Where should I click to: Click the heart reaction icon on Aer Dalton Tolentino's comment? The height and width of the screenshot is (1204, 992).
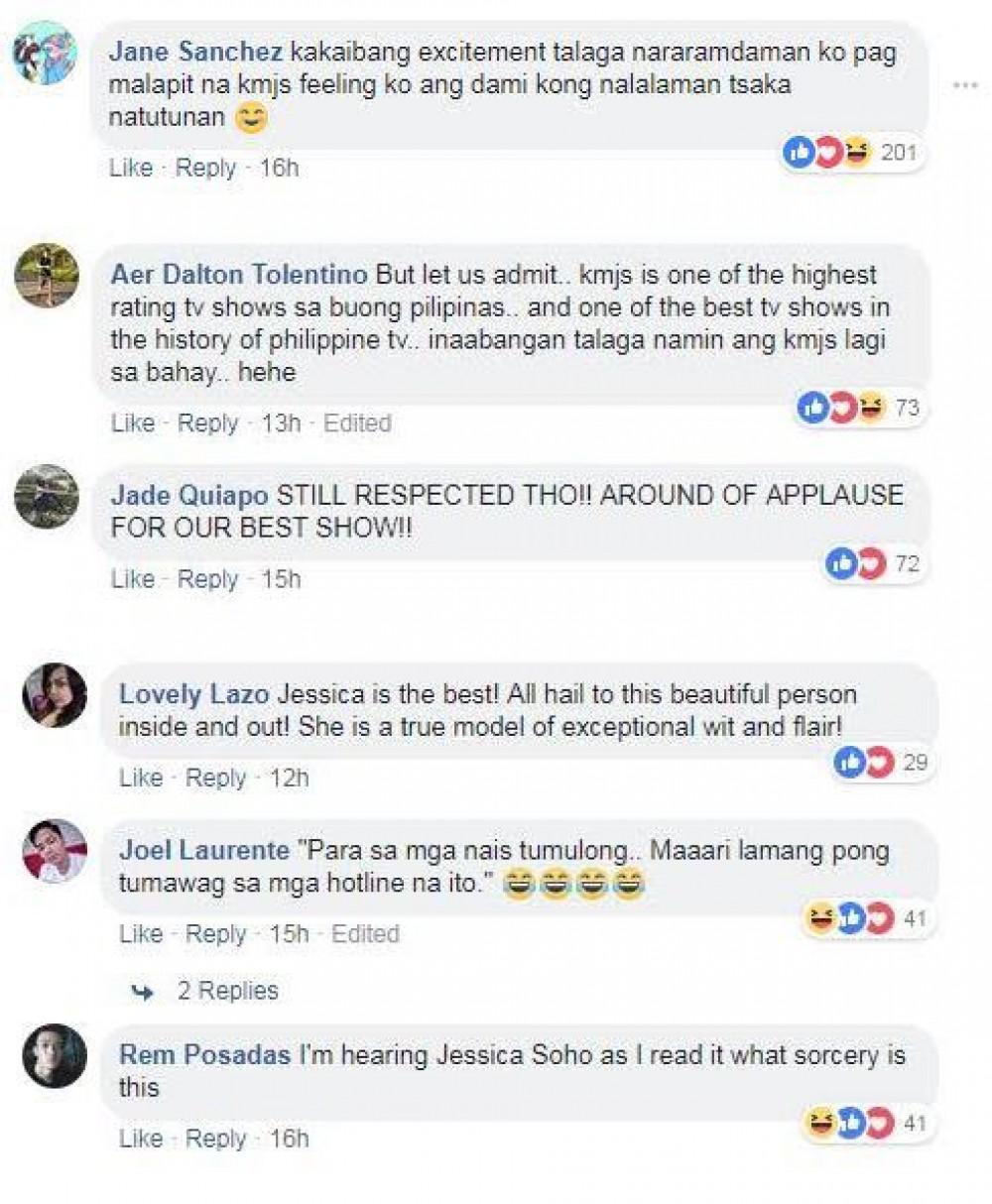(x=842, y=405)
